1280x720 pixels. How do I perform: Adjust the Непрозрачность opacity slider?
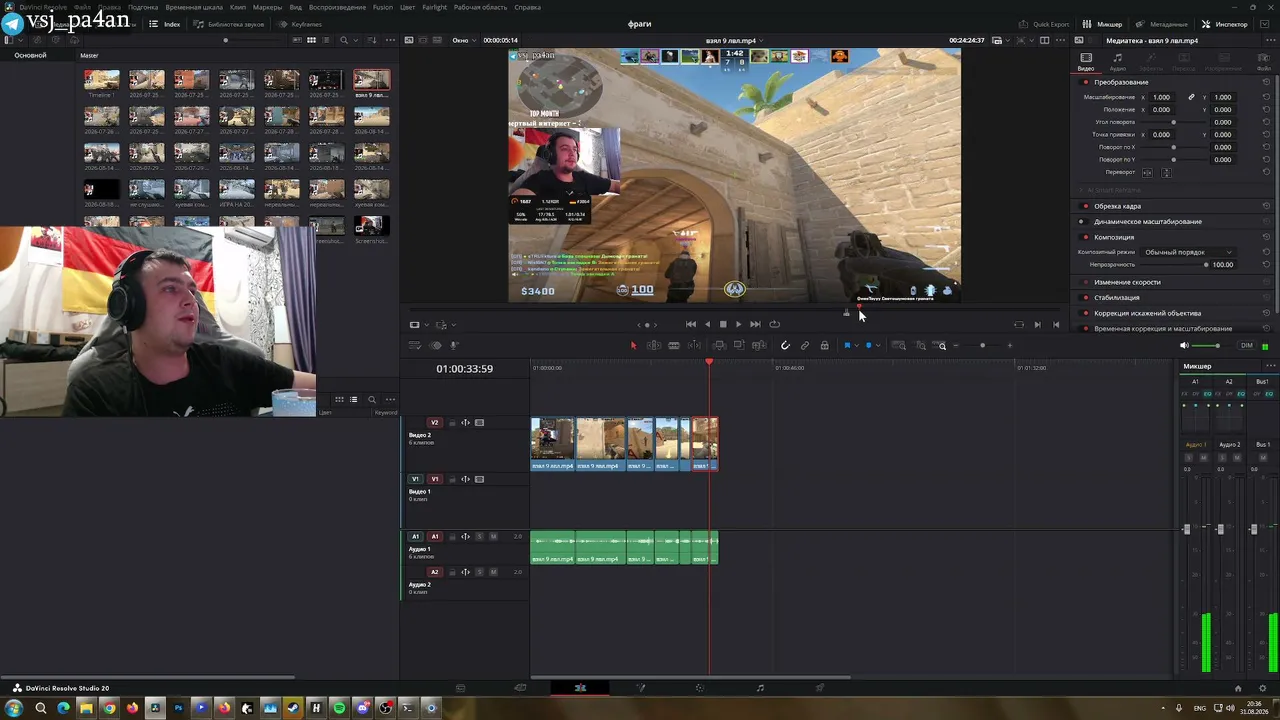pyautogui.click(x=1206, y=265)
